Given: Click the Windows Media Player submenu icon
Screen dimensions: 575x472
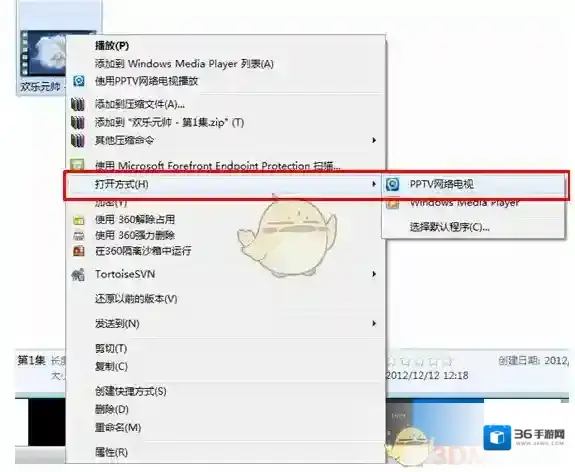Looking at the screenshot, I should 392,203.
